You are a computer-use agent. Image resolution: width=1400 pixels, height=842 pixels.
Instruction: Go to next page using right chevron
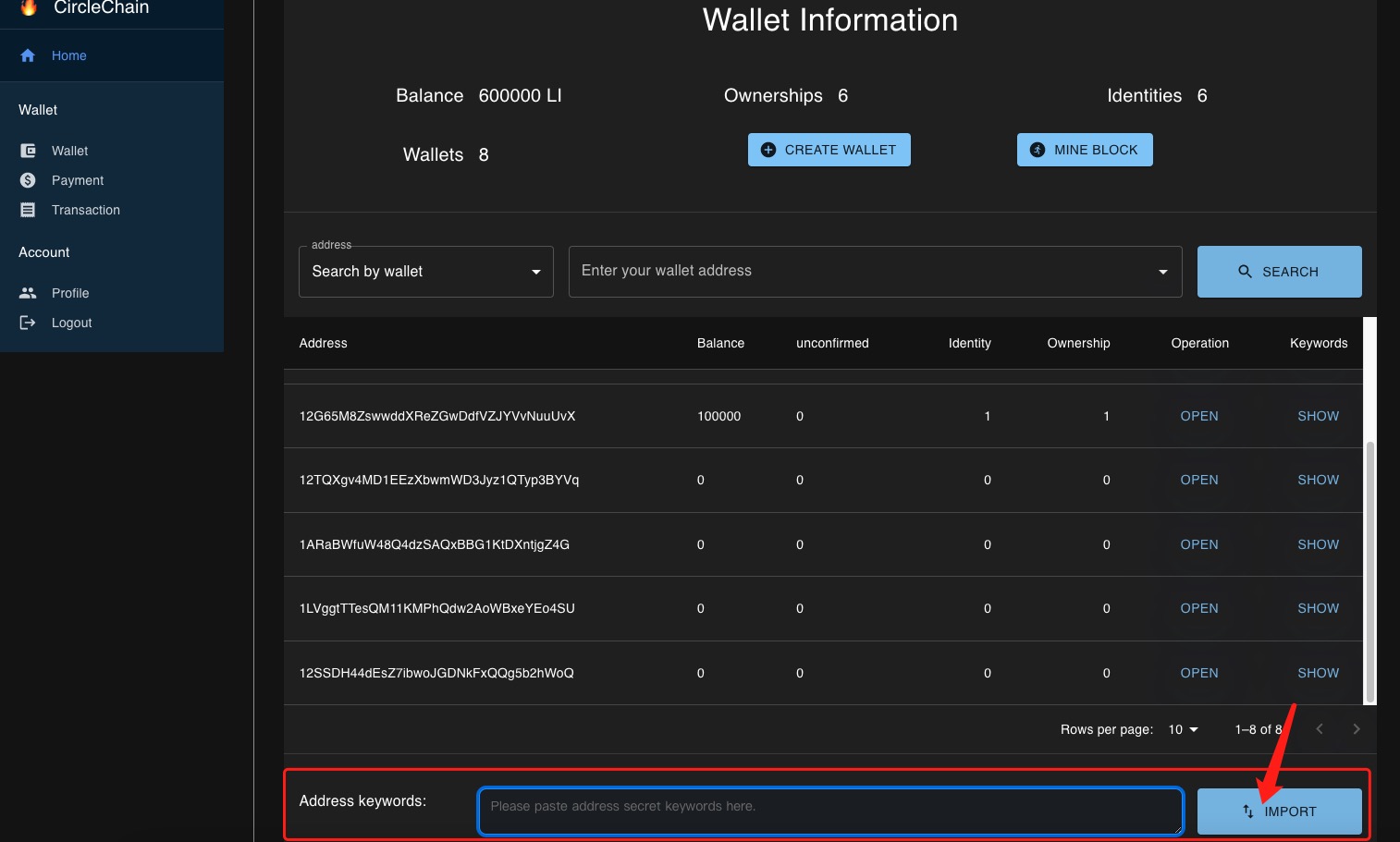coord(1356,729)
